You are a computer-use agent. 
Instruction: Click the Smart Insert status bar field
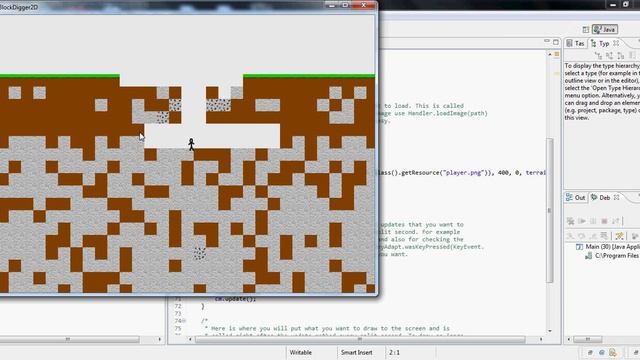pyautogui.click(x=356, y=352)
